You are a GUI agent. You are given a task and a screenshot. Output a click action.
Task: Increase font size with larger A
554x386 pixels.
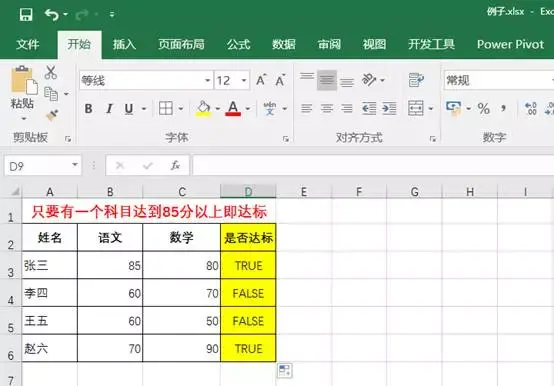click(x=261, y=80)
